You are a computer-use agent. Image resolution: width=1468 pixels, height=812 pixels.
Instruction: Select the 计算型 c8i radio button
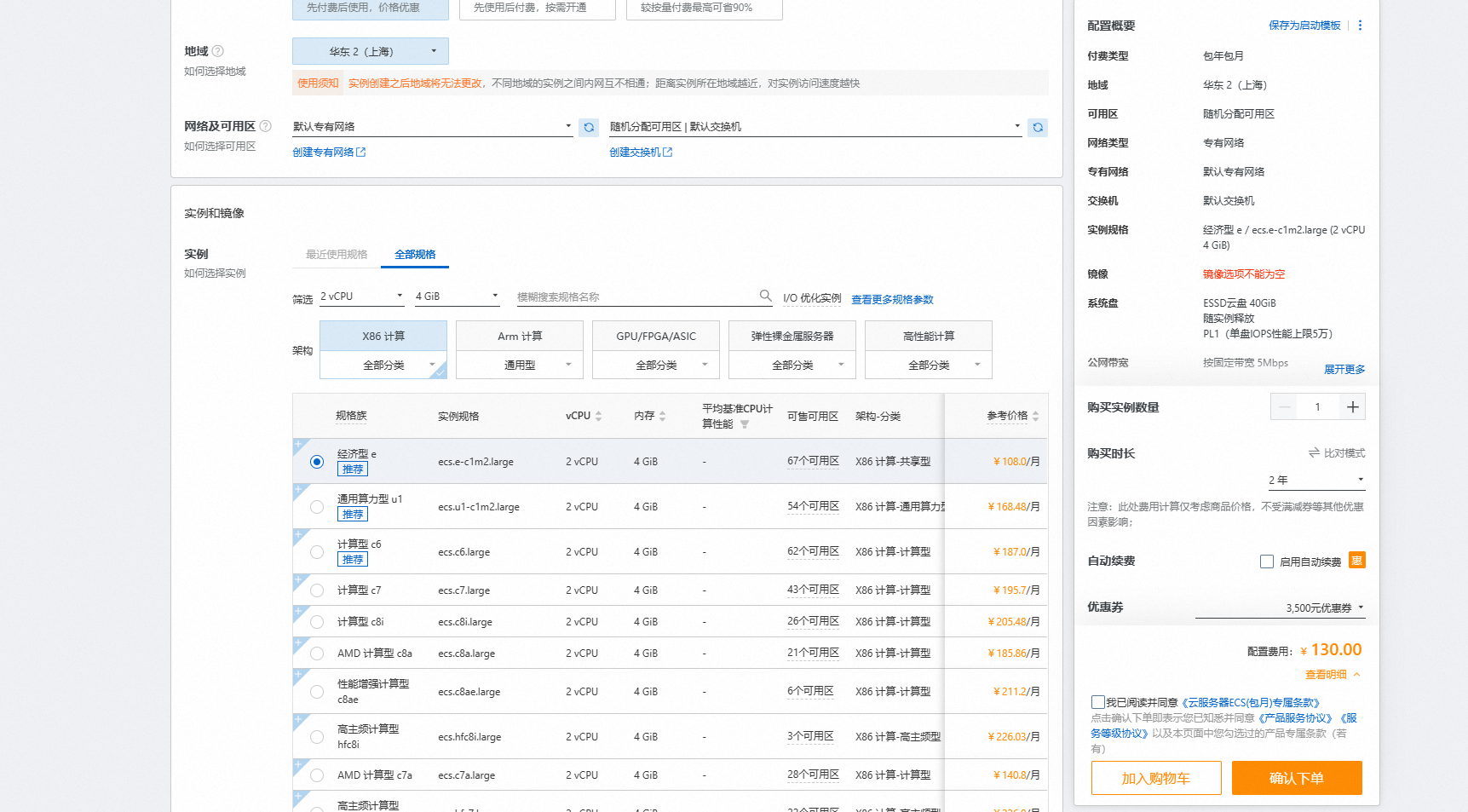317,622
